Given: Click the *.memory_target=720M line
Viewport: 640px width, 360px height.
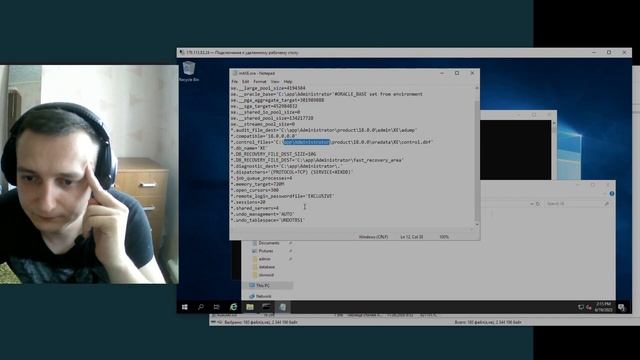Looking at the screenshot, I should coord(258,184).
